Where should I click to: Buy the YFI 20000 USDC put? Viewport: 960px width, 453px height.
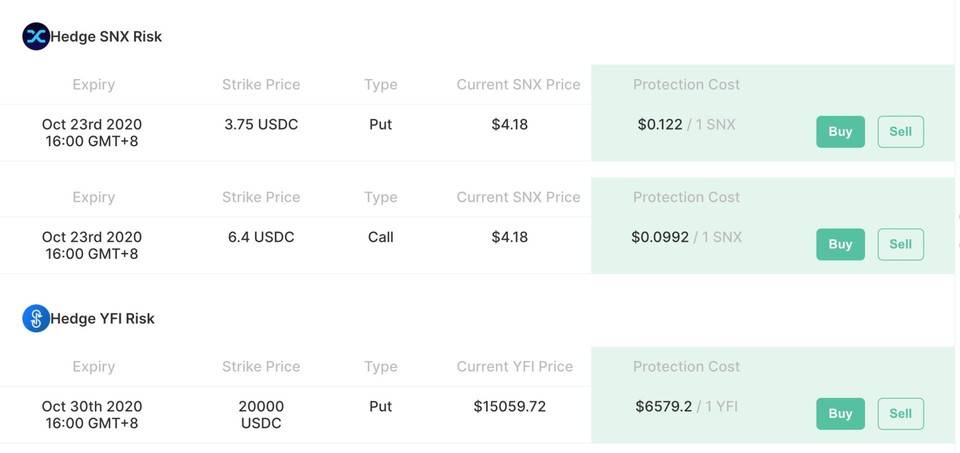click(840, 414)
